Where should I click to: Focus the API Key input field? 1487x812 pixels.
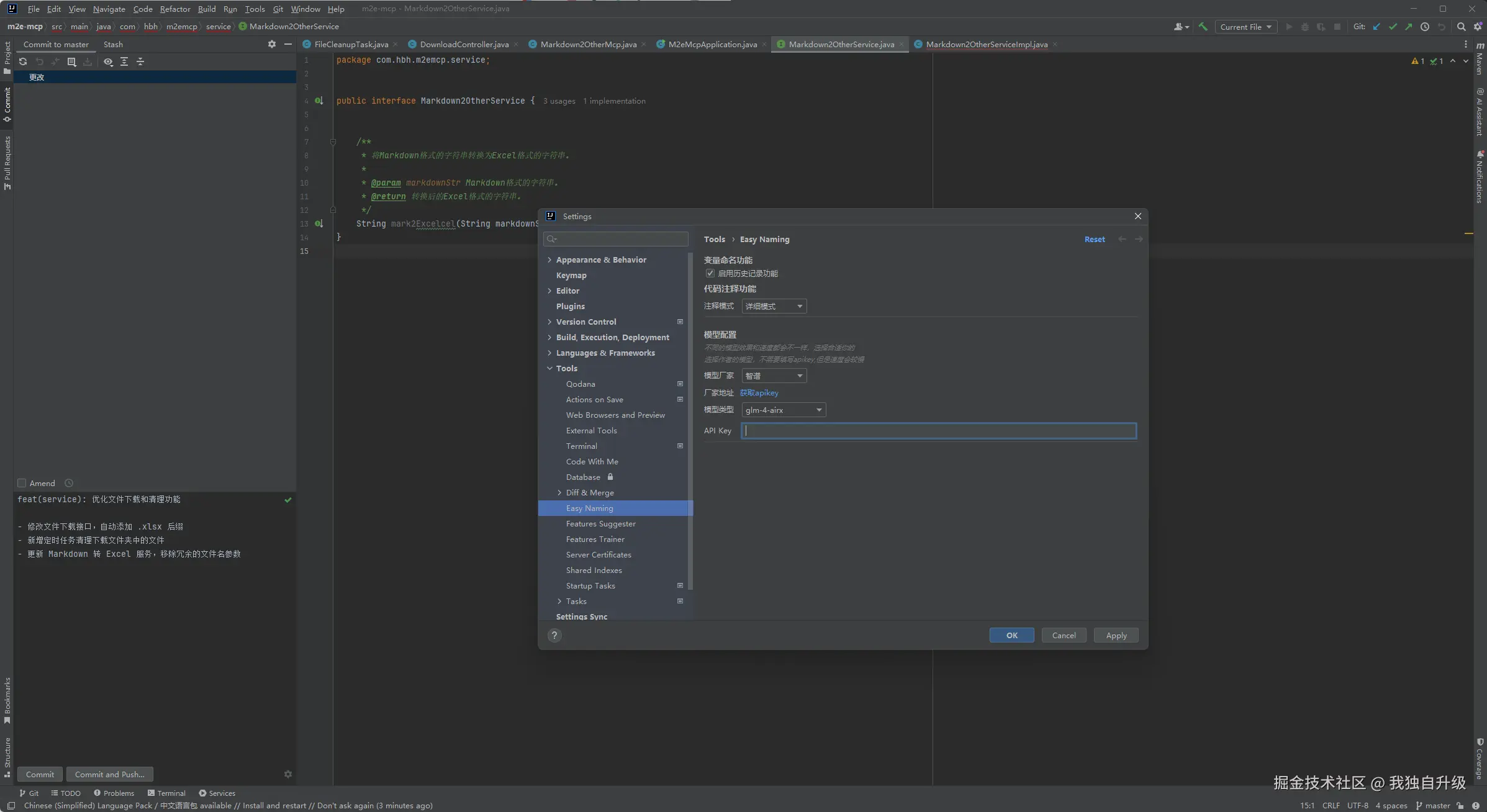pyautogui.click(x=939, y=431)
